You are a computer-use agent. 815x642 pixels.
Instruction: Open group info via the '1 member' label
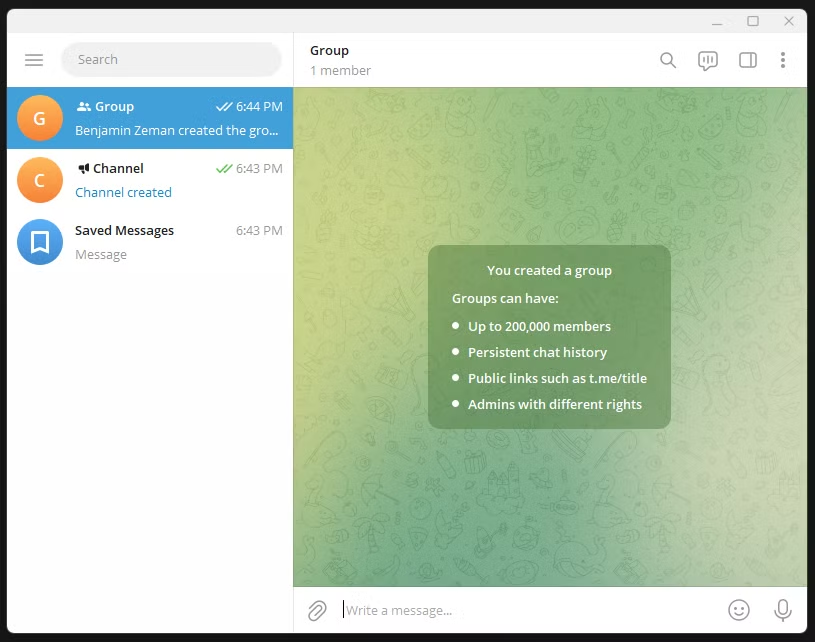pyautogui.click(x=340, y=71)
